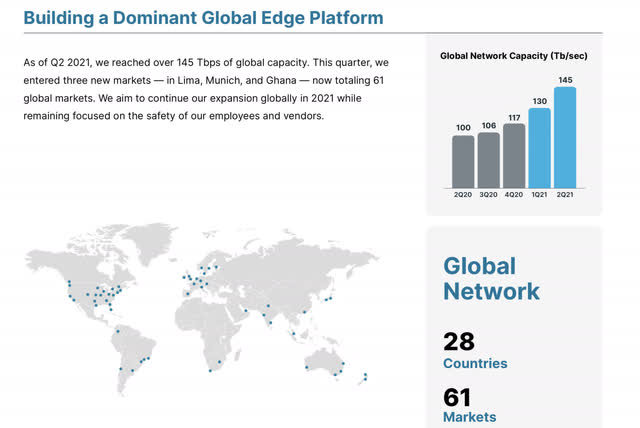
Task: Click the 'Building a Dominant Global Edge Platform' title
Action: coord(203,18)
